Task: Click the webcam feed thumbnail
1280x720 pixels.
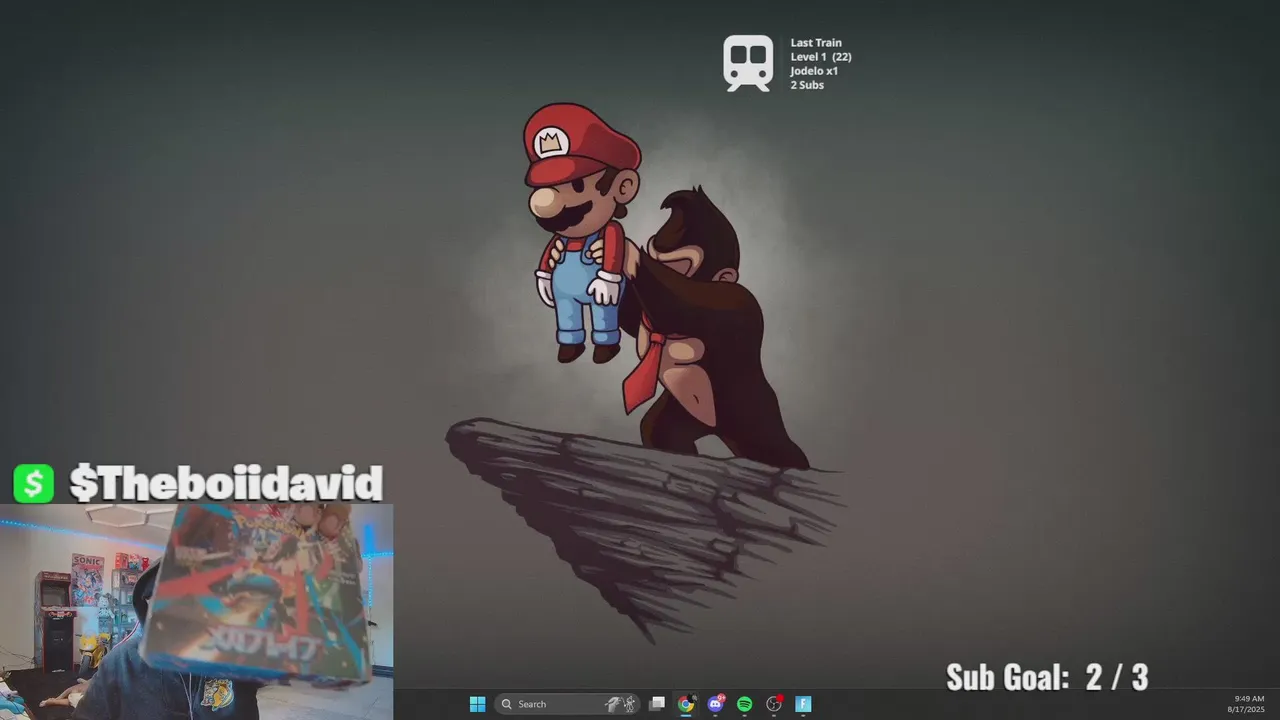Action: click(x=197, y=612)
